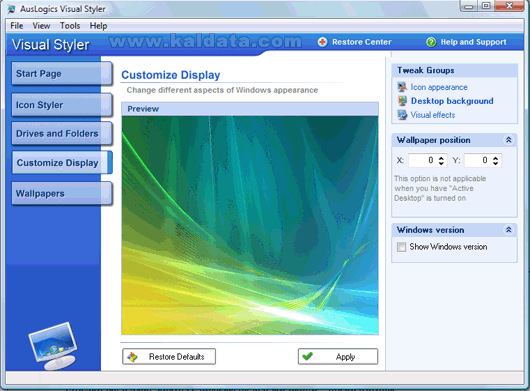The image size is (530, 391).
Task: Click the AusLogics title bar app icon
Action: [11, 9]
